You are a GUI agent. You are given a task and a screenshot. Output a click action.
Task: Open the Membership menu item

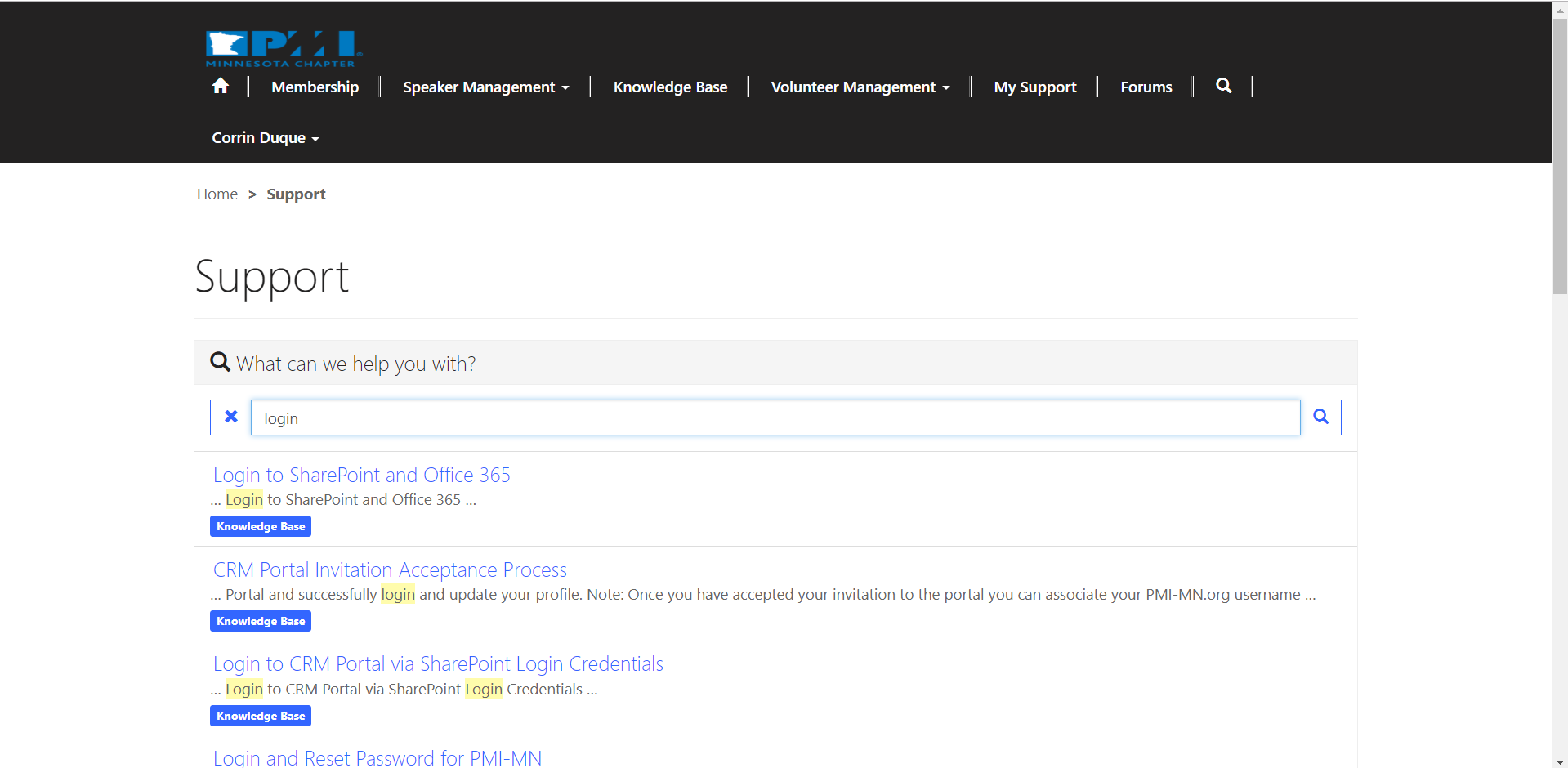click(x=315, y=87)
